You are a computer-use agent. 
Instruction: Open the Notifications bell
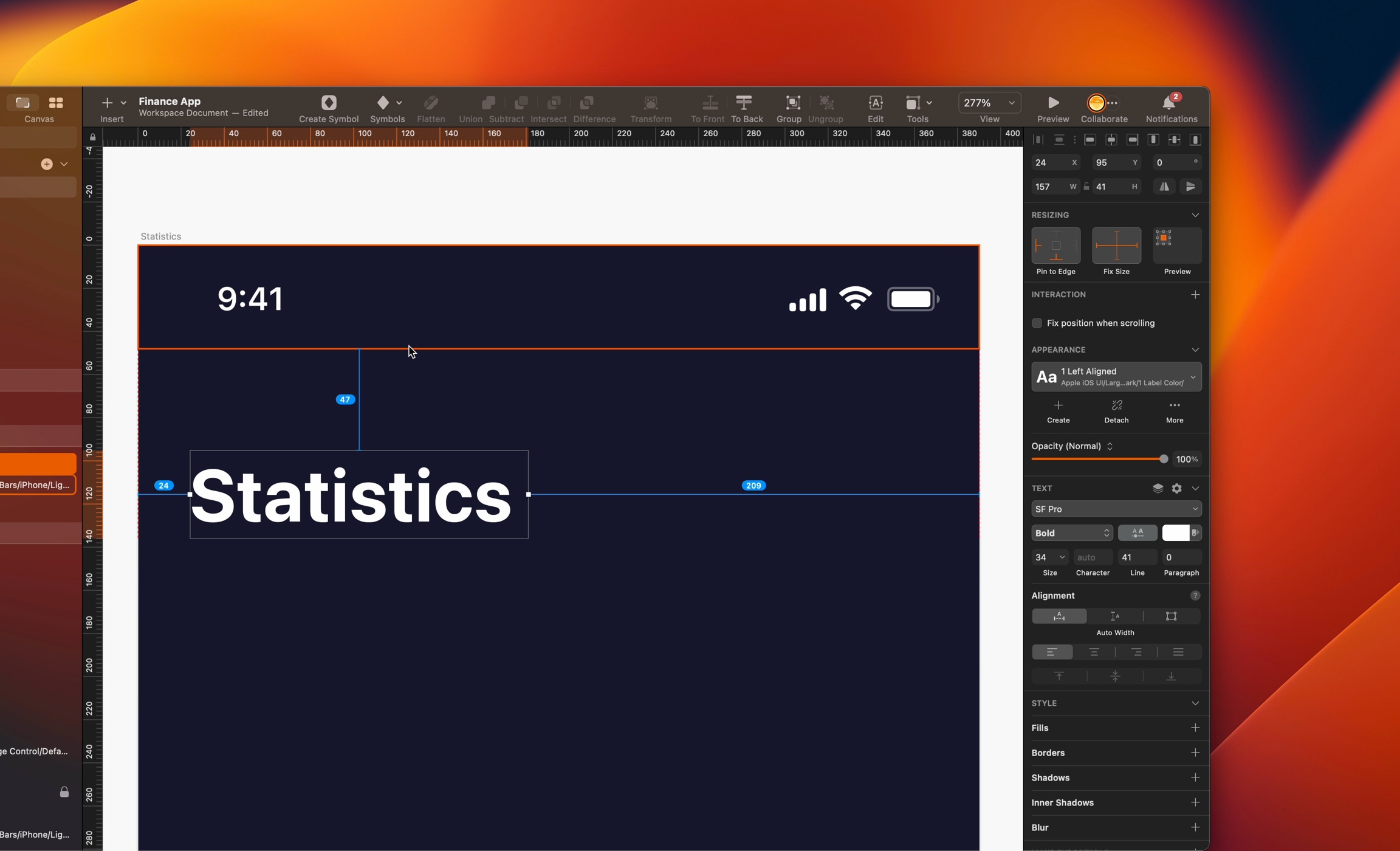click(x=1168, y=103)
